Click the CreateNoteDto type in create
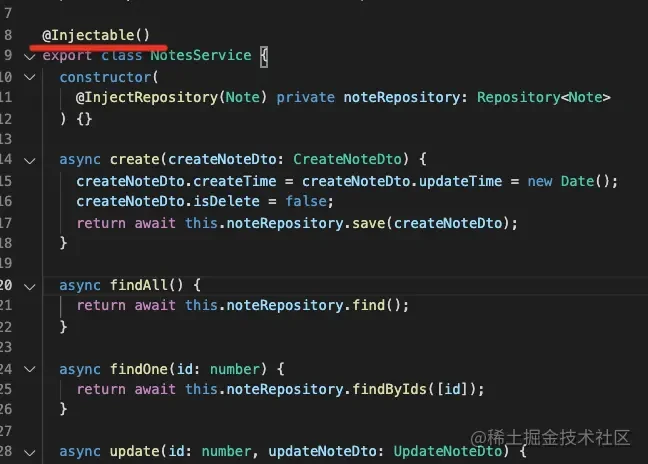This screenshot has width=648, height=464. (347, 159)
